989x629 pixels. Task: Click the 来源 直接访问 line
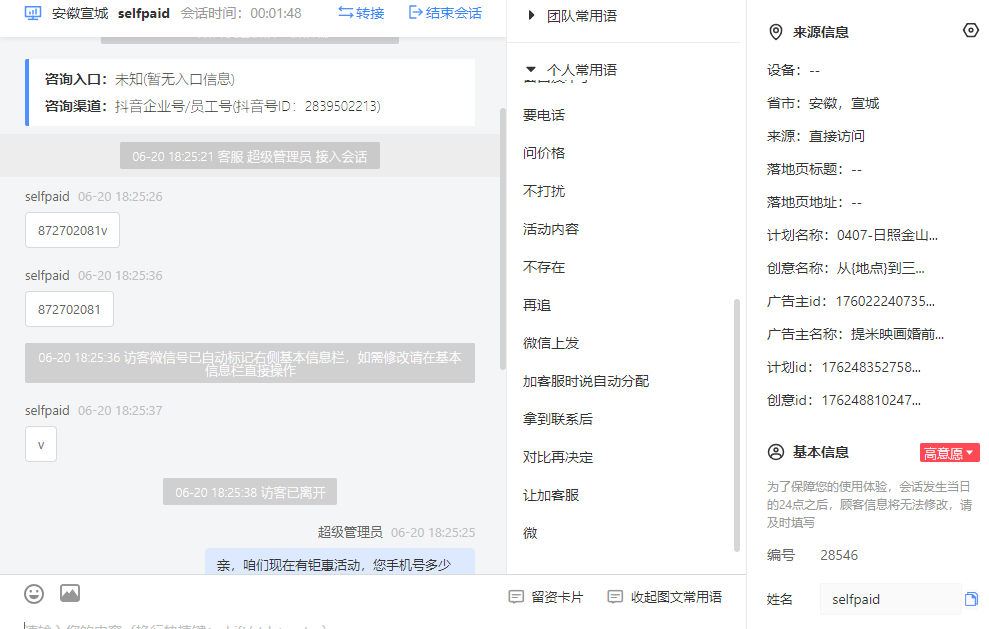point(816,136)
